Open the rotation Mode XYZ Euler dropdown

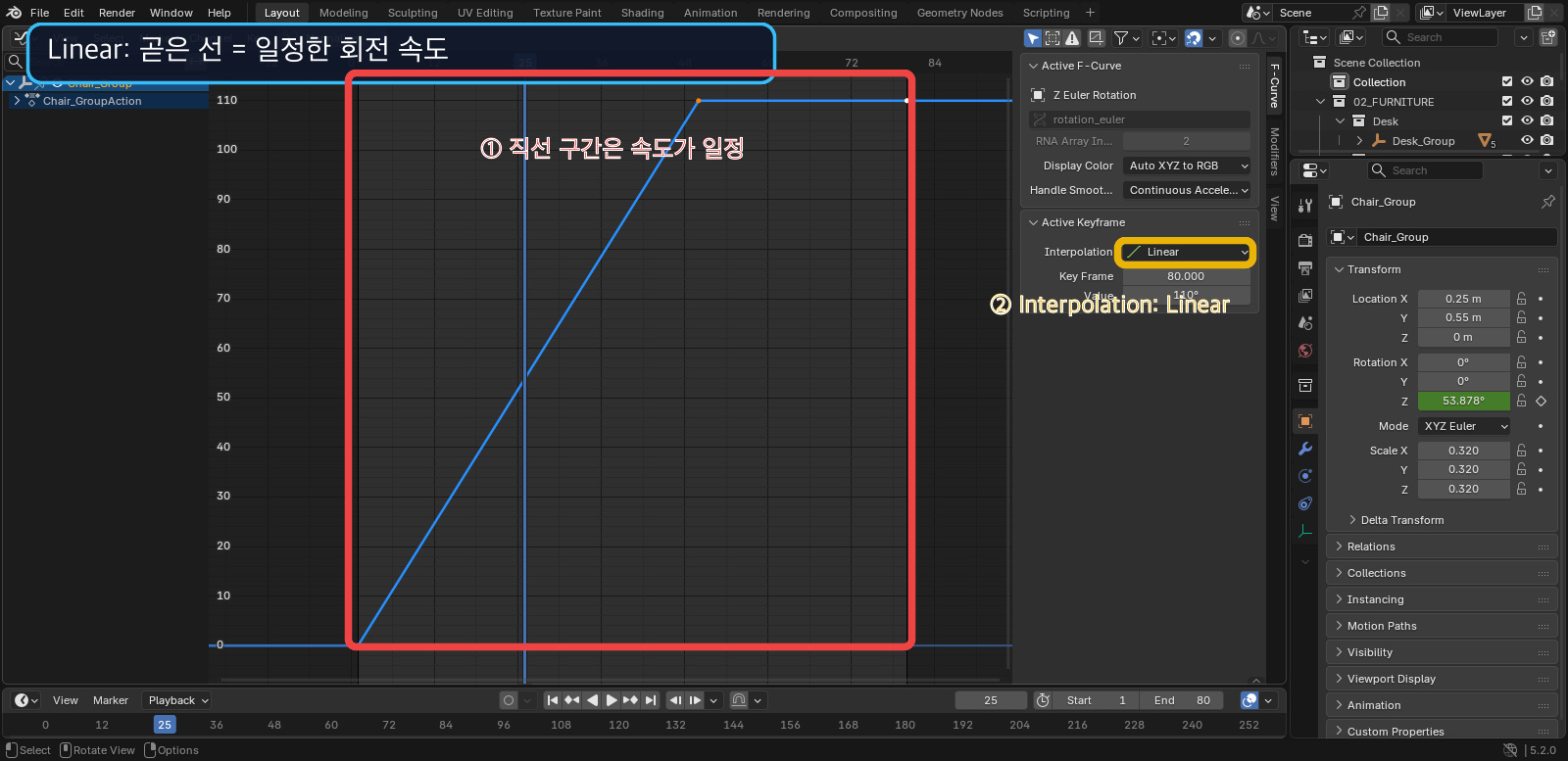point(1464,426)
